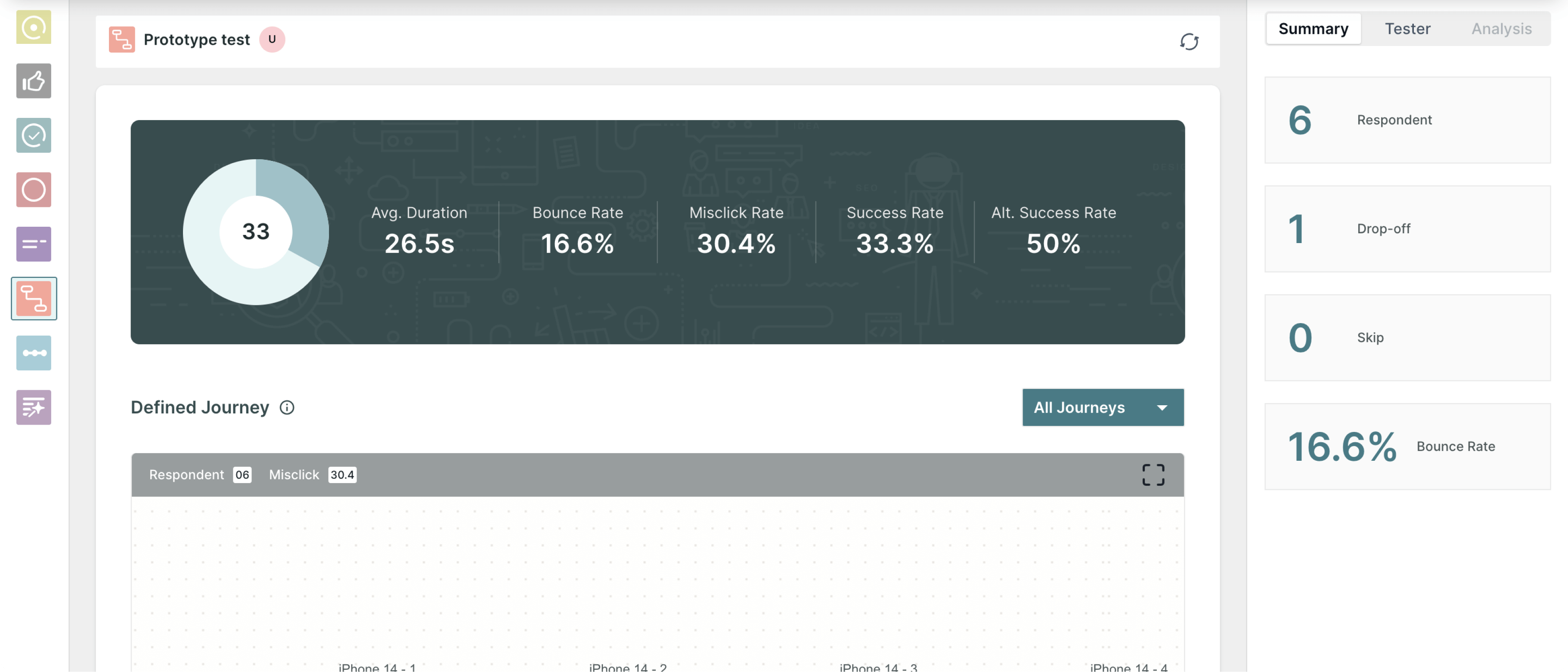Open the yellow-green target icon in sidebar
The height and width of the screenshot is (672, 1568).
coord(34,27)
